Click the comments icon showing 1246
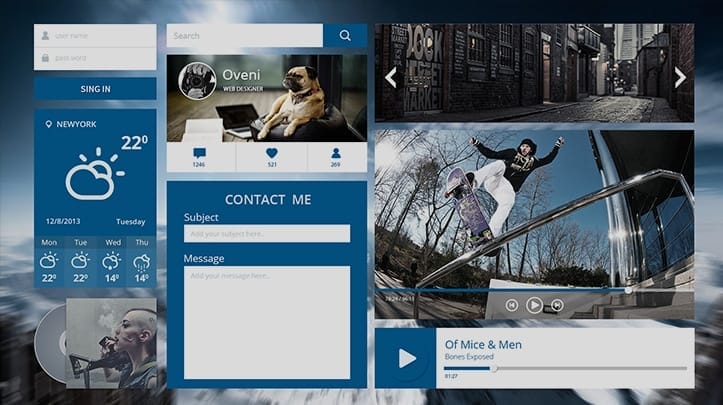 click(199, 153)
